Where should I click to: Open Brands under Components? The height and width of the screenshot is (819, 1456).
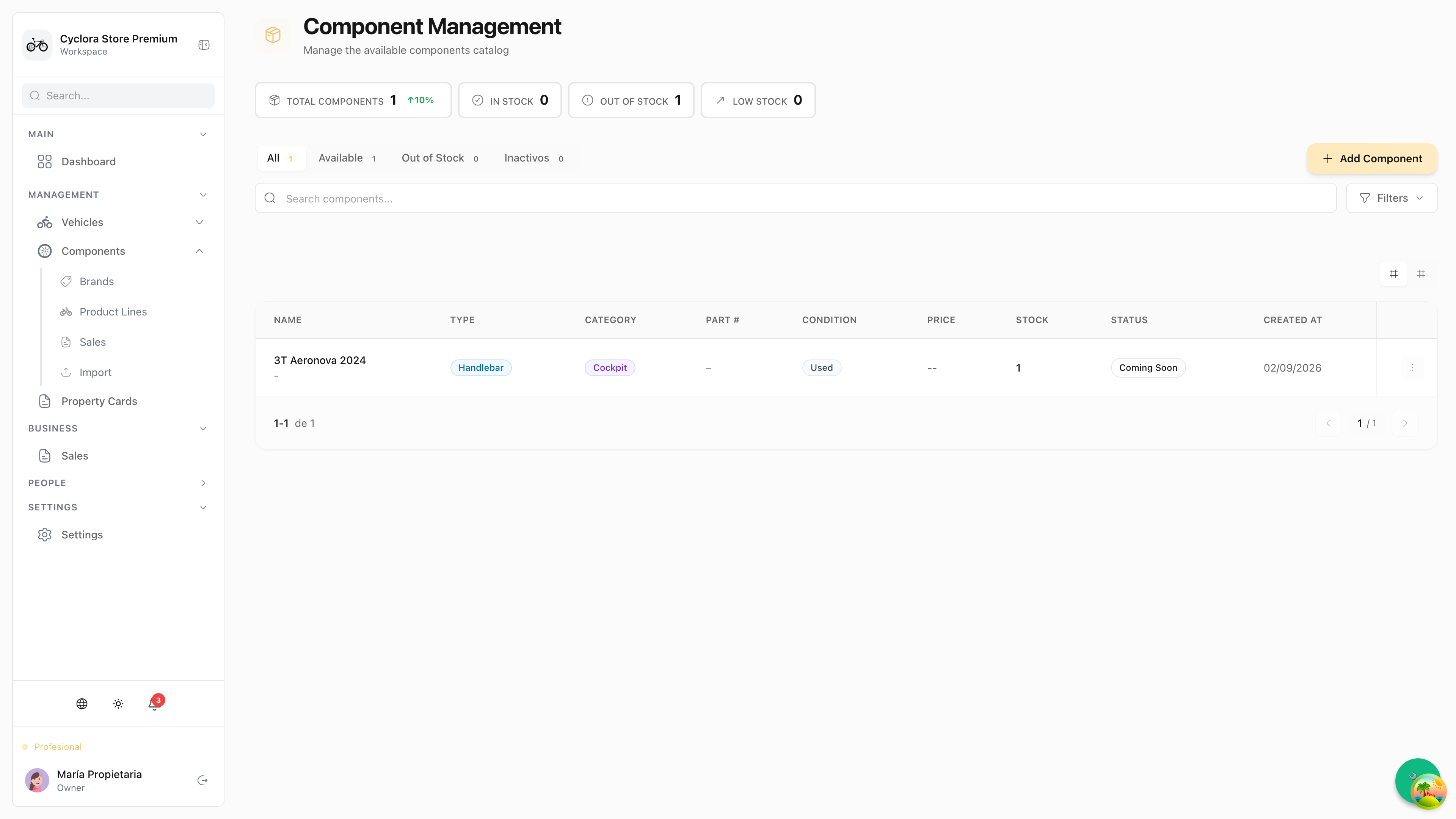[97, 281]
